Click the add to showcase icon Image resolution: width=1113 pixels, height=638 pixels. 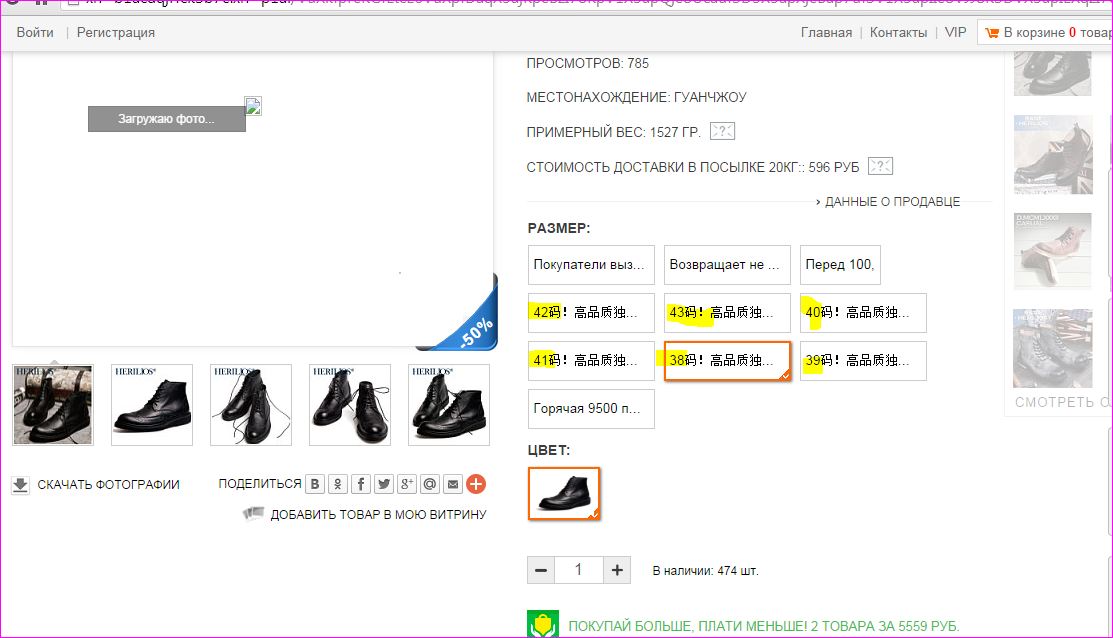coord(253,512)
